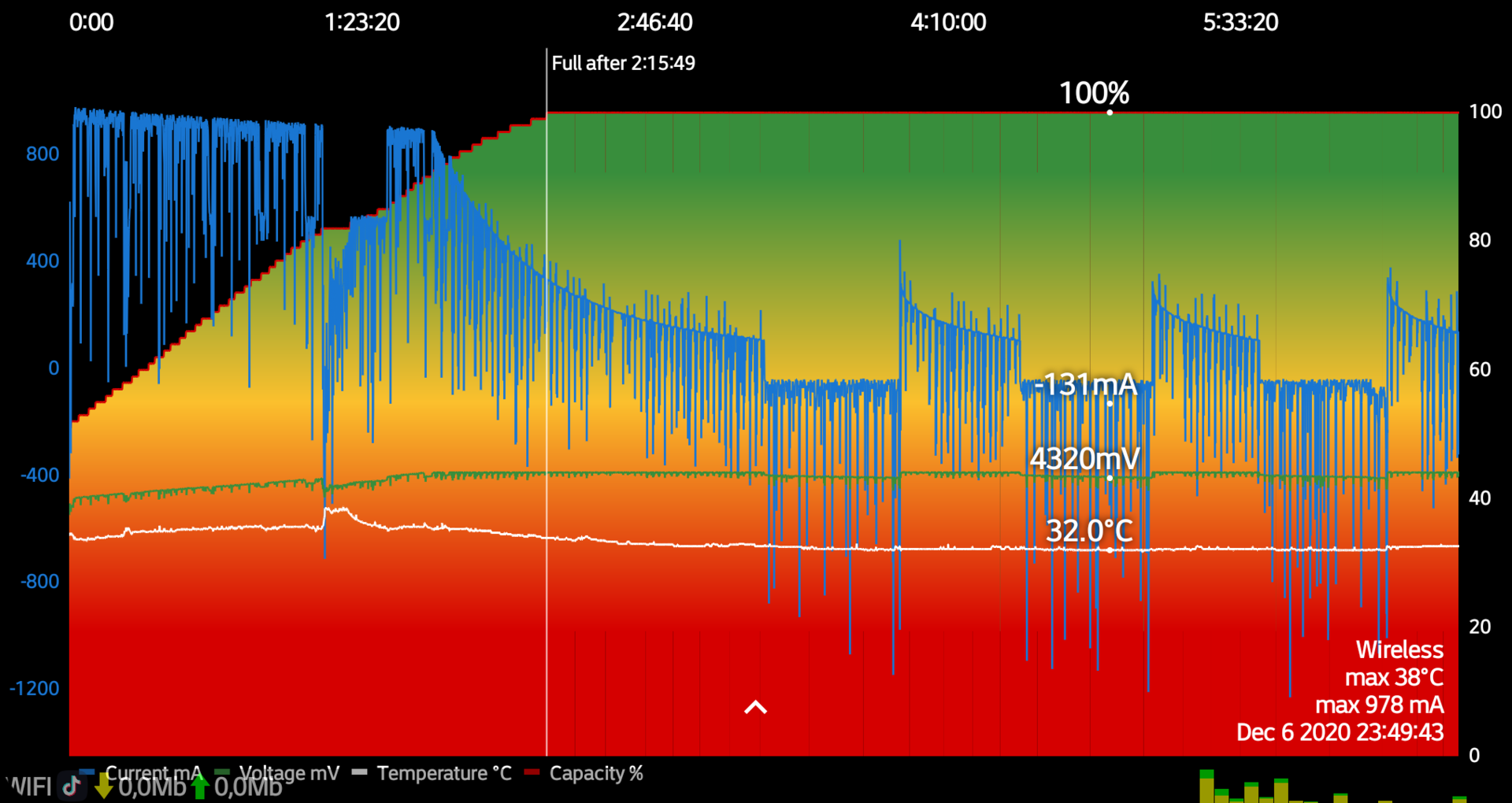Click the 'max 38°C' statistic

point(1394,677)
